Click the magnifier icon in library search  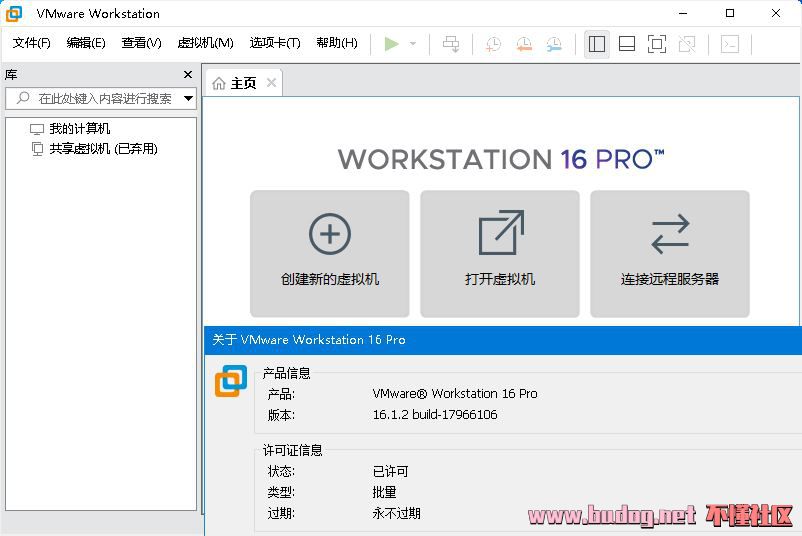click(23, 98)
